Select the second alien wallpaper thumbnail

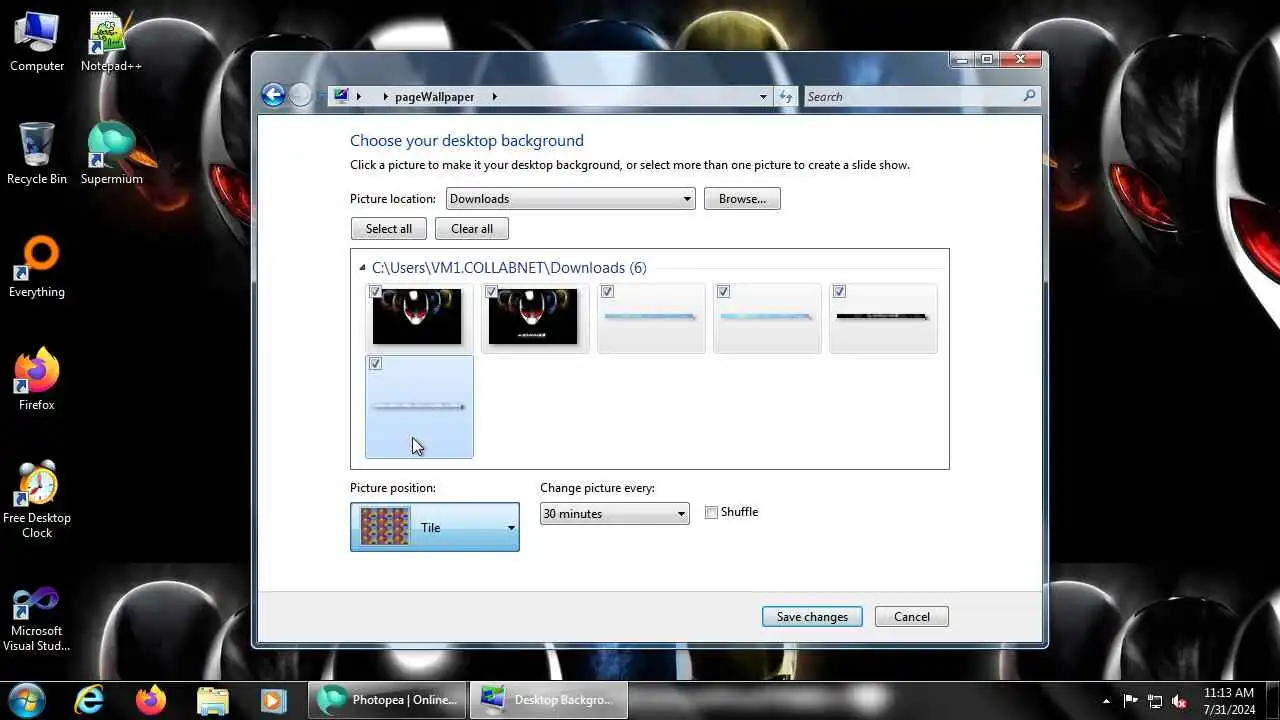pos(534,317)
